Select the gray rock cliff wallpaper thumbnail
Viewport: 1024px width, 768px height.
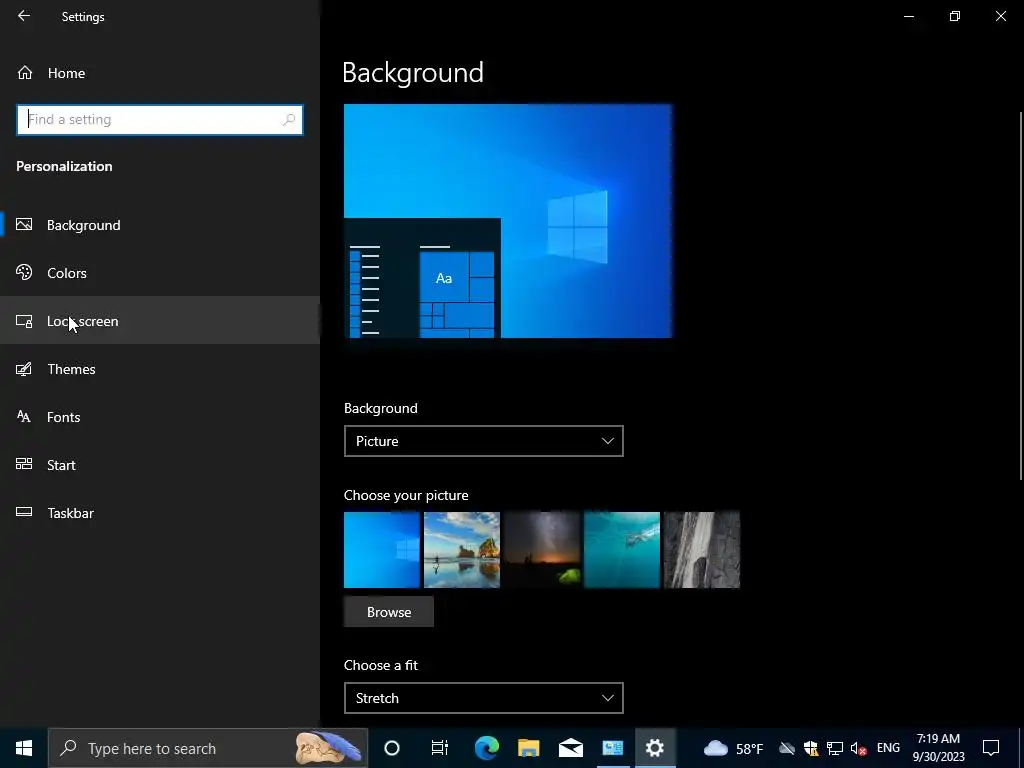click(702, 550)
